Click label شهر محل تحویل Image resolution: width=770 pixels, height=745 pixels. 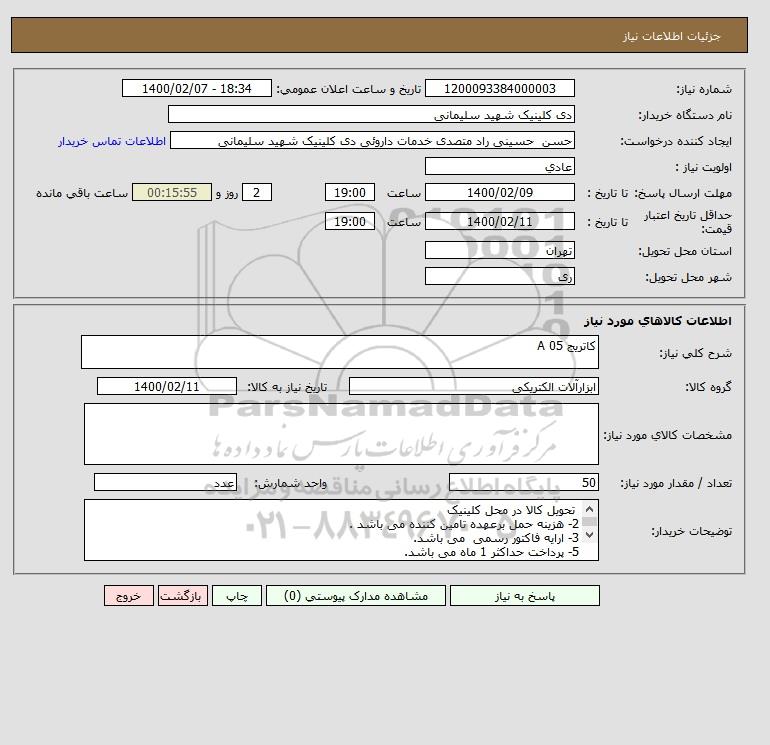[x=688, y=277]
